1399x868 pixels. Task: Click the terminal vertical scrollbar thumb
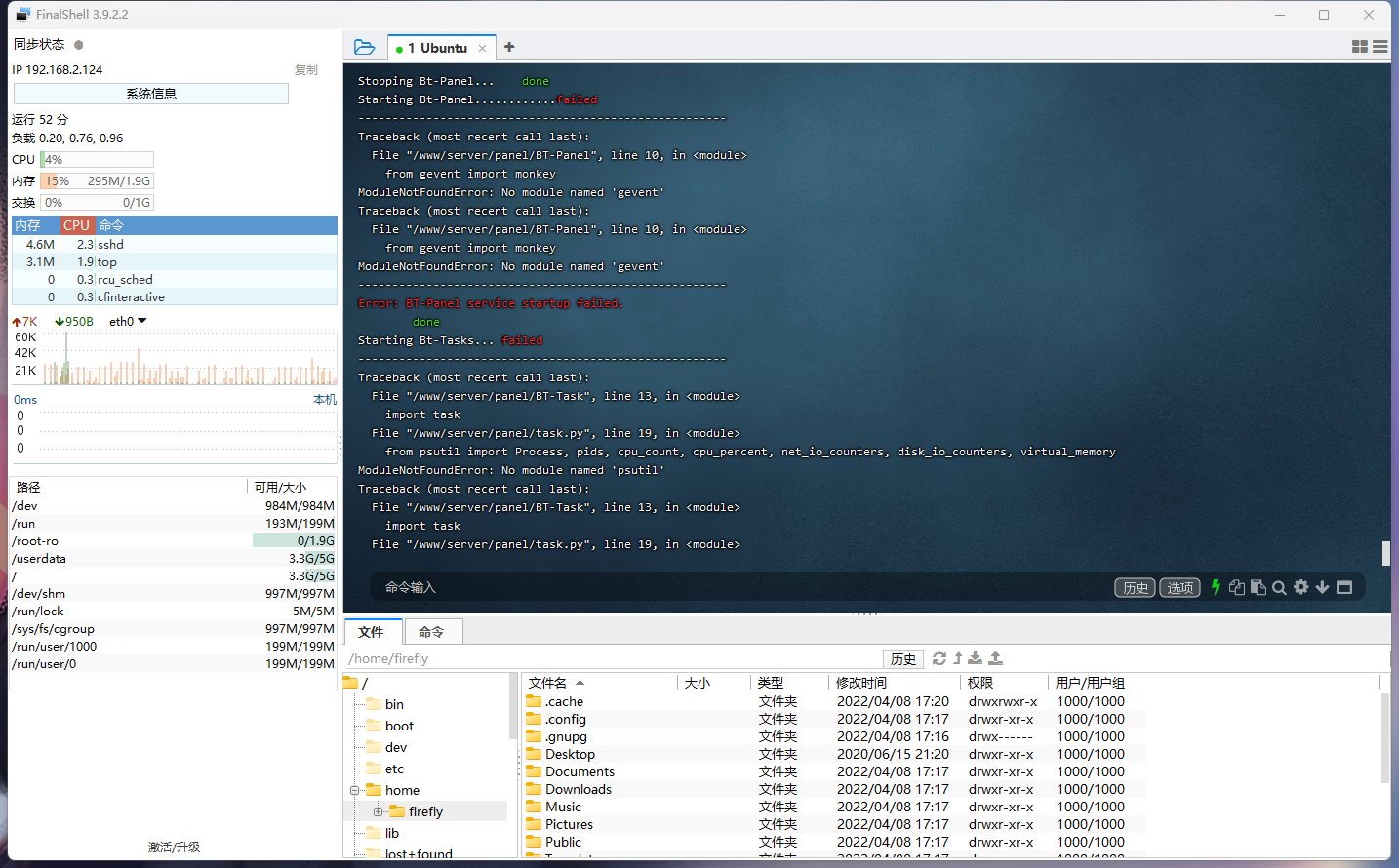[x=1386, y=553]
